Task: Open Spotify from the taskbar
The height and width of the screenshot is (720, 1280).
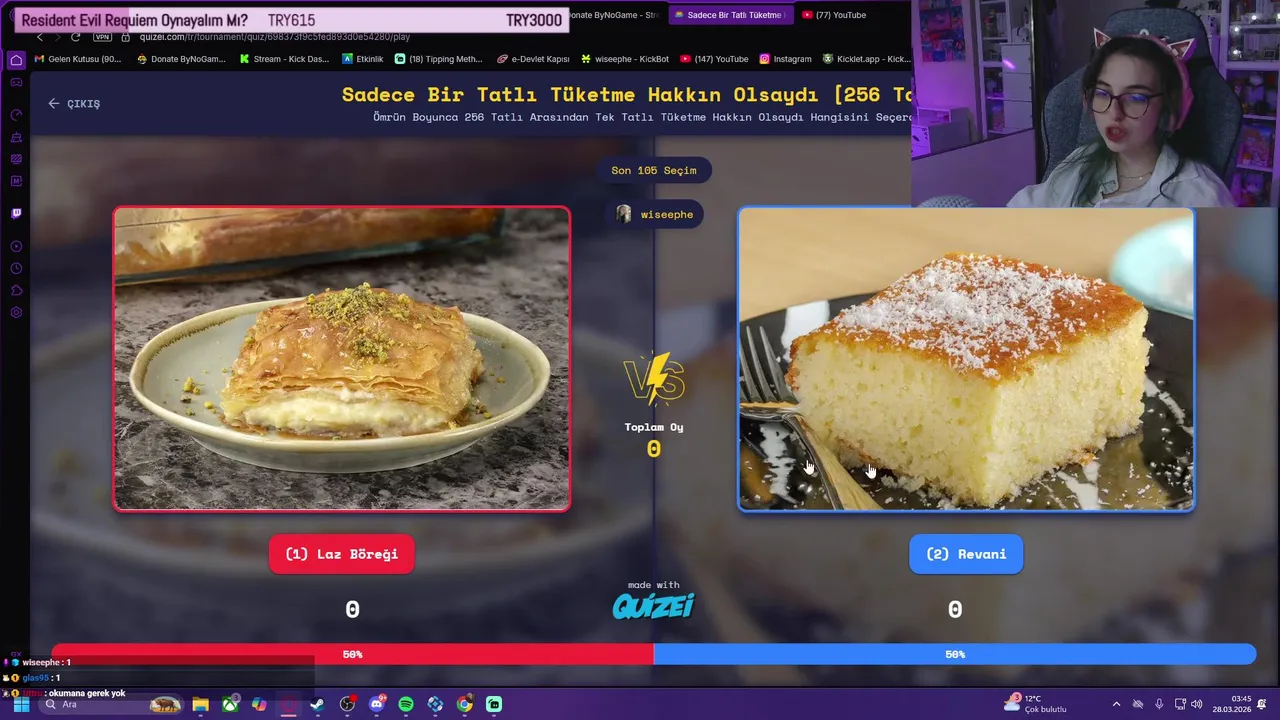Action: coord(406,704)
